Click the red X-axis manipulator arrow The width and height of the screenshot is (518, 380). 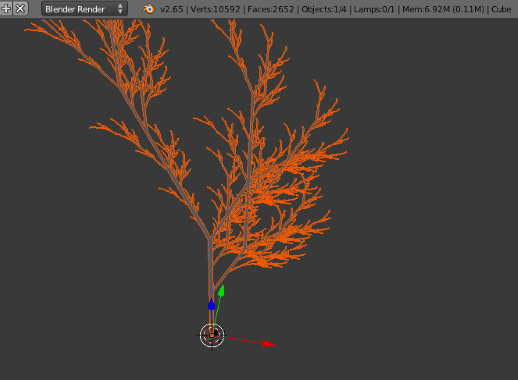[269, 344]
